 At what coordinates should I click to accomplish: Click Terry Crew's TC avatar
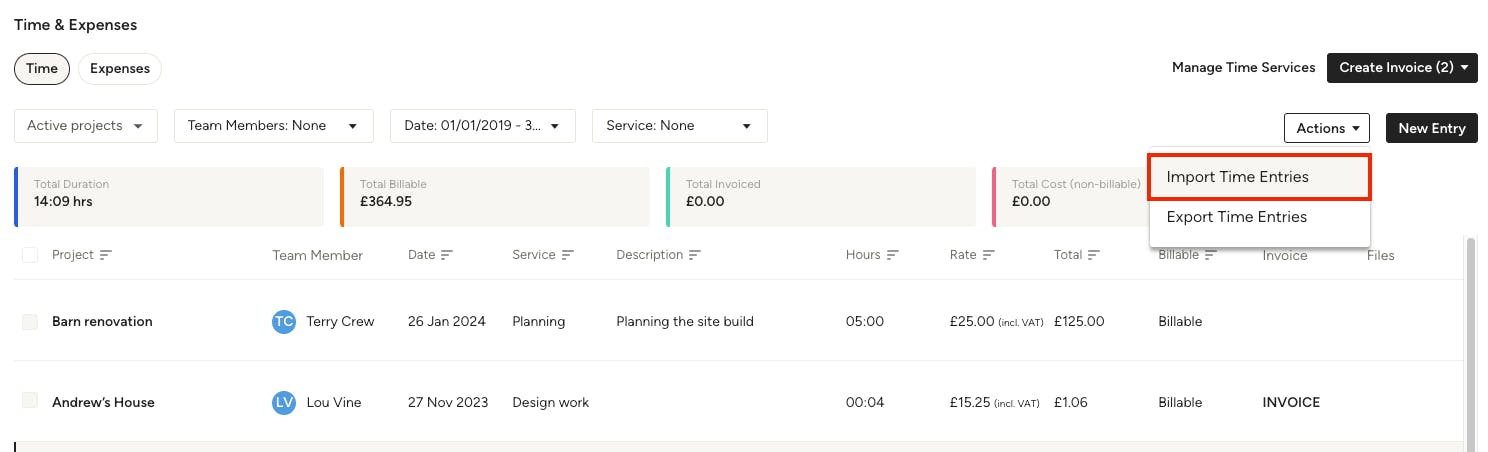284,322
